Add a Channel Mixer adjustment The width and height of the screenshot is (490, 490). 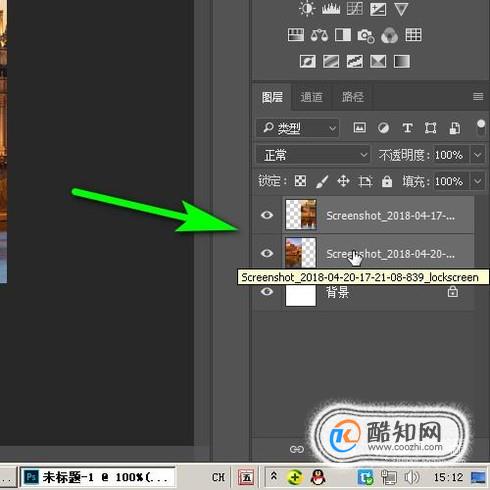click(389, 35)
